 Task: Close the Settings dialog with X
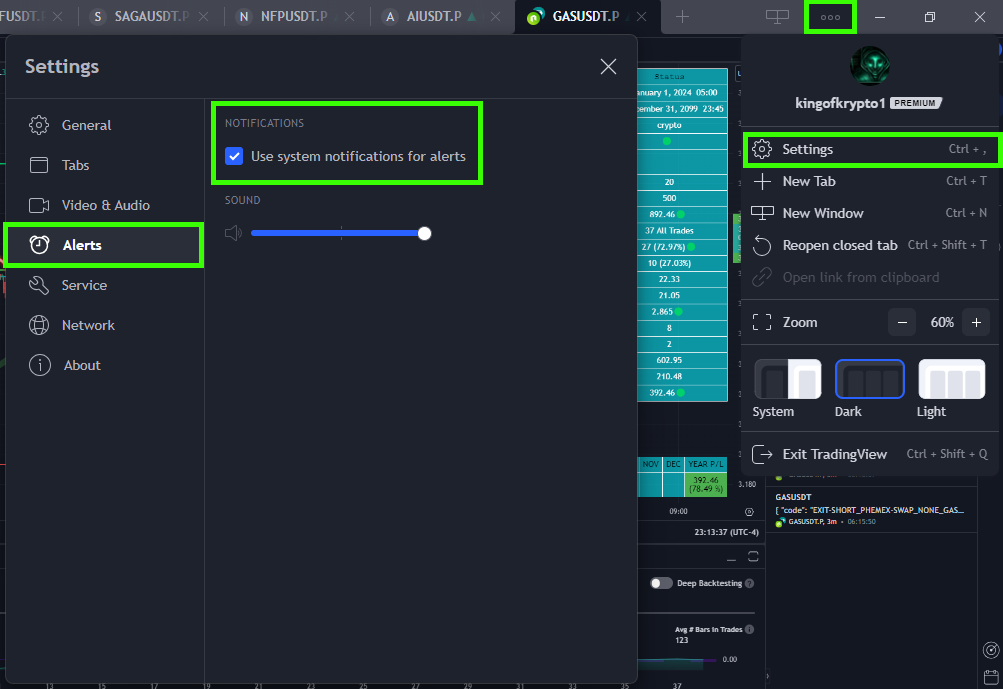[608, 67]
